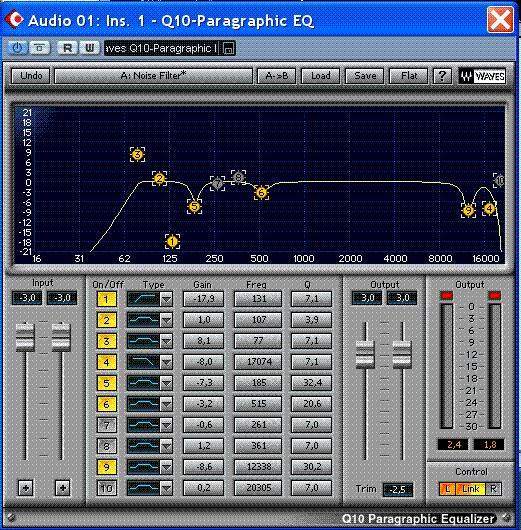Enable band 7 on/off button
521x530 pixels.
click(x=106, y=425)
